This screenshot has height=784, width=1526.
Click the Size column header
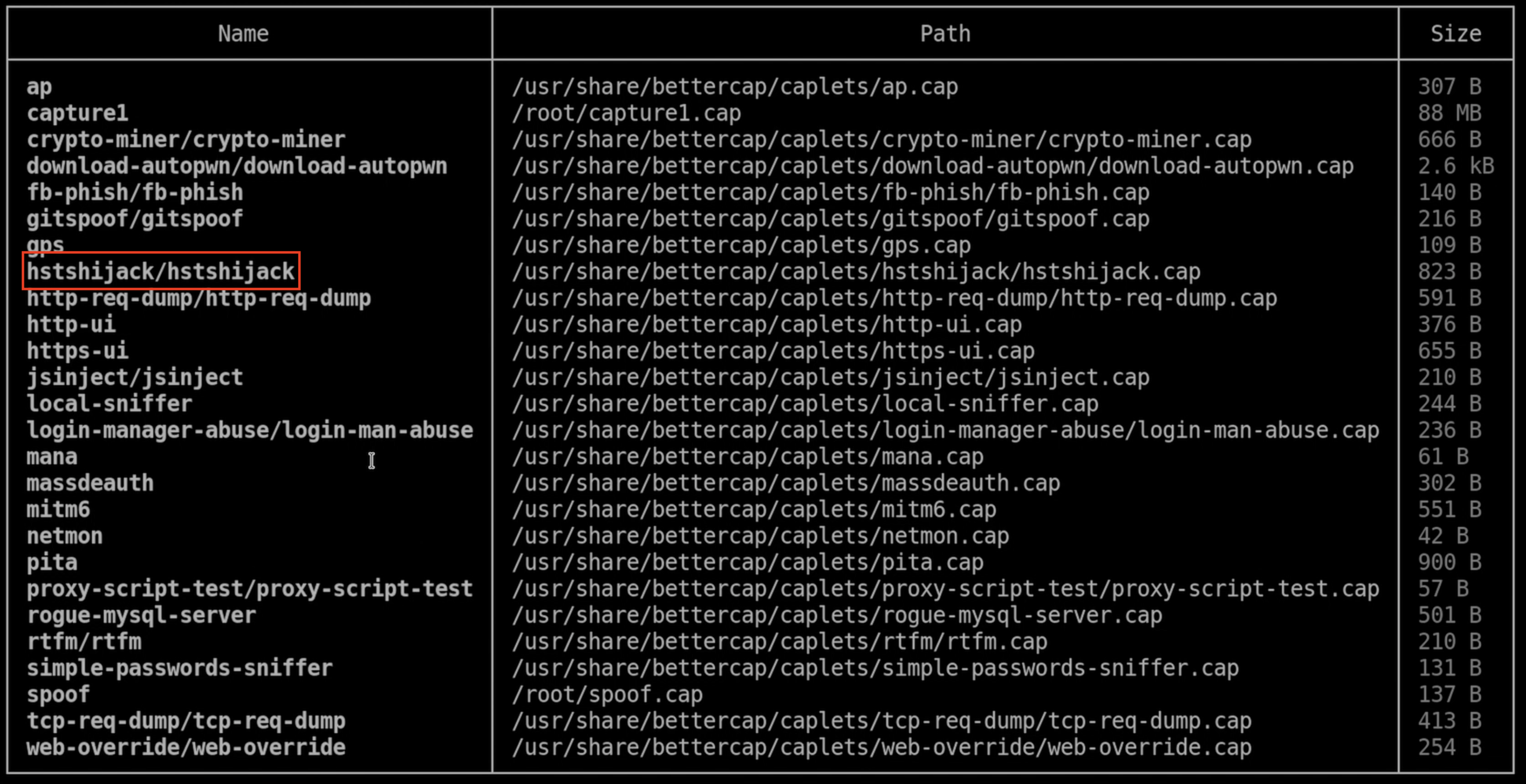click(1456, 34)
